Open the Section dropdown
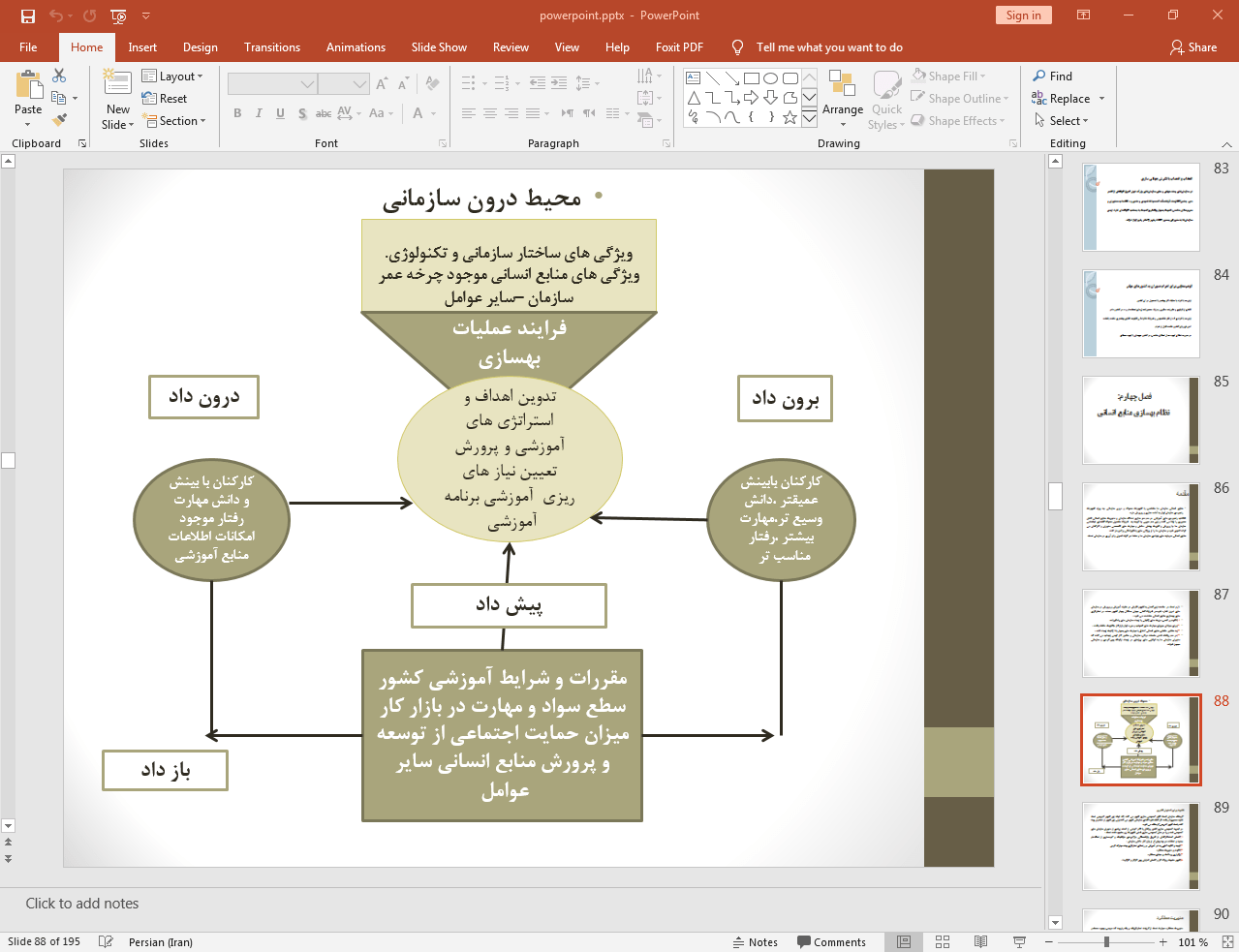The image size is (1239, 952). coord(174,120)
